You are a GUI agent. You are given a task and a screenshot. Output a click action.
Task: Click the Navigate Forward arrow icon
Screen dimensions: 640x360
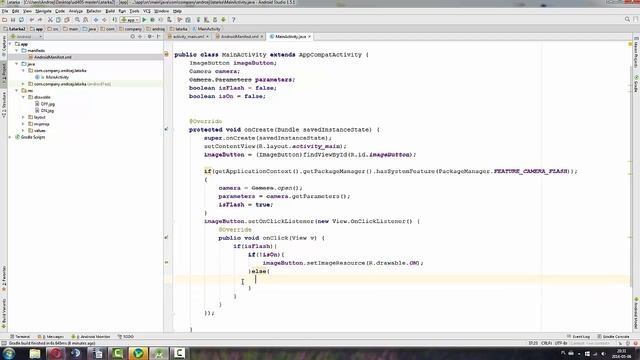[104, 20]
